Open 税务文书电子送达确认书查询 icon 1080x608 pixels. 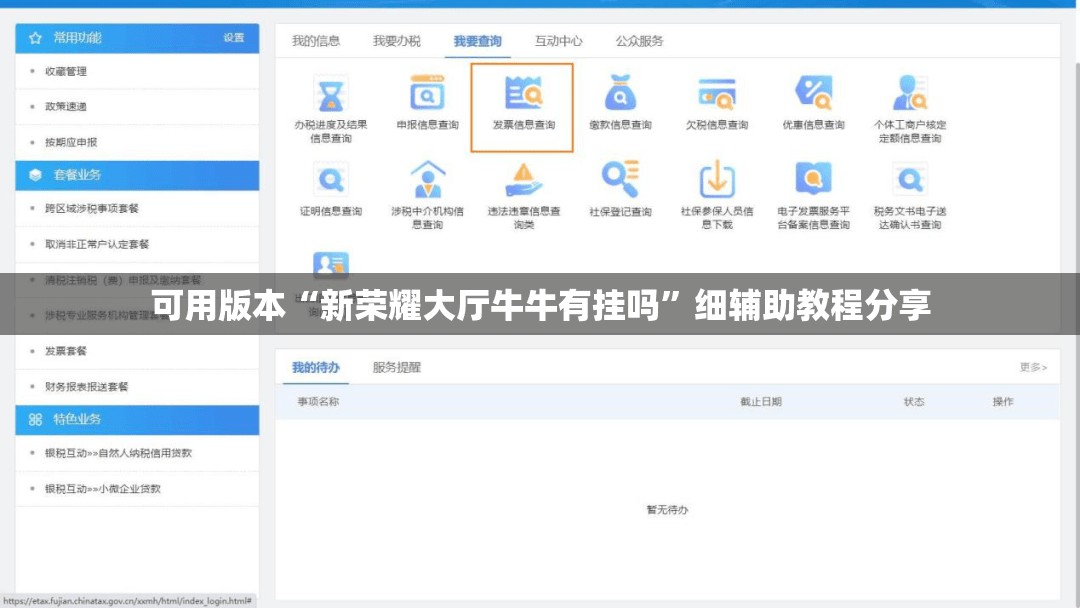[x=910, y=180]
